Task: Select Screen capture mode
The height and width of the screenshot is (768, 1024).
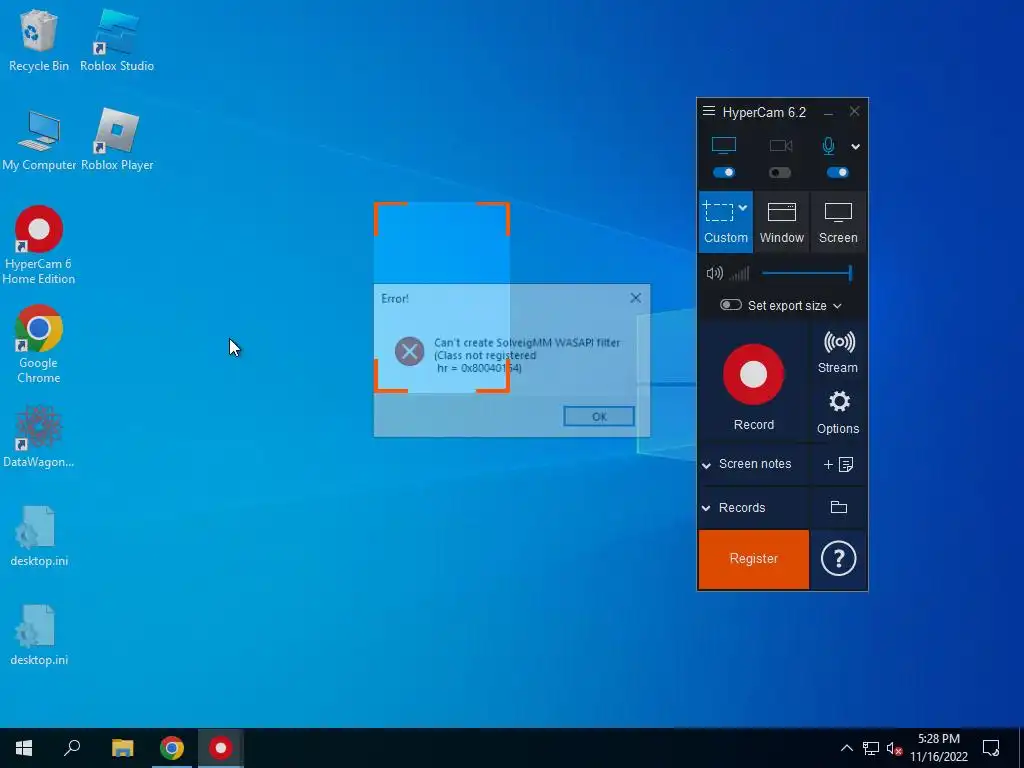Action: [838, 222]
